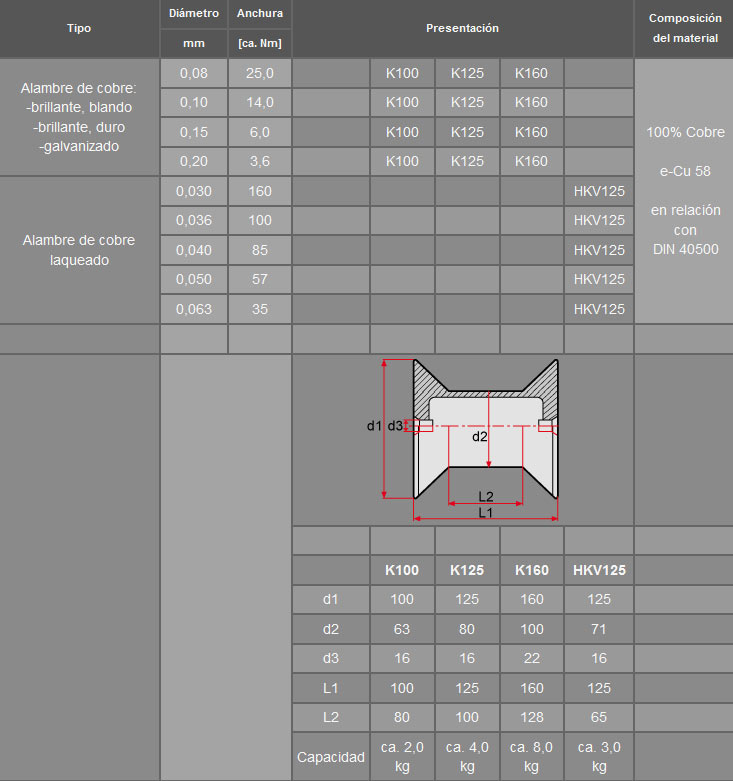The height and width of the screenshot is (781, 733).
Task: Select diameter value 0,10
Action: pos(194,103)
